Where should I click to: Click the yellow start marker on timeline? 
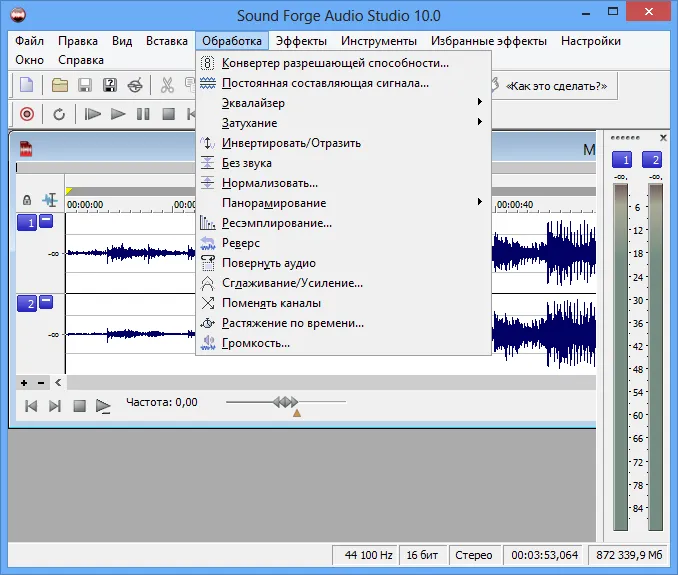(69, 191)
